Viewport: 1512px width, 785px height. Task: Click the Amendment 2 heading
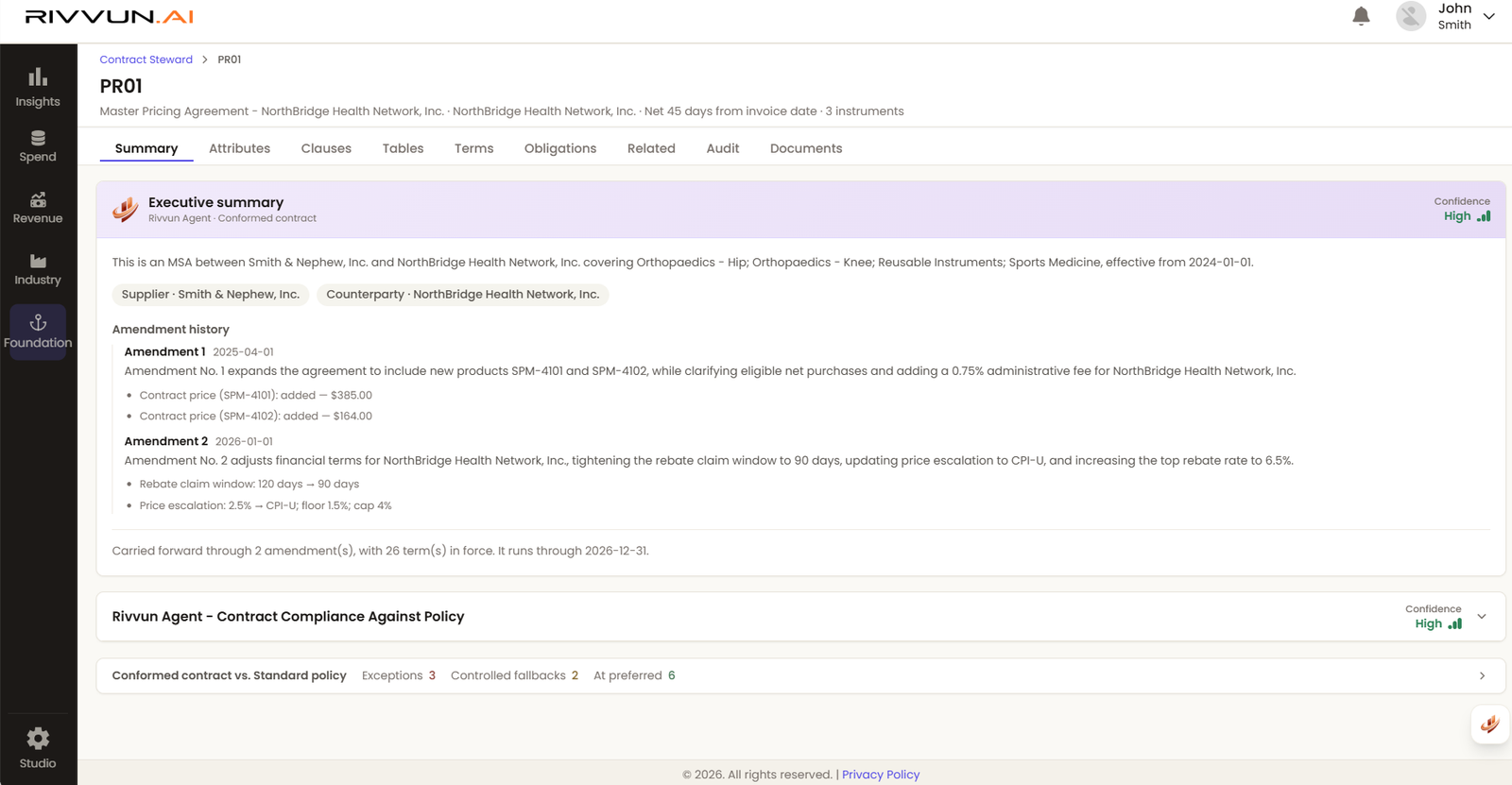click(x=166, y=441)
